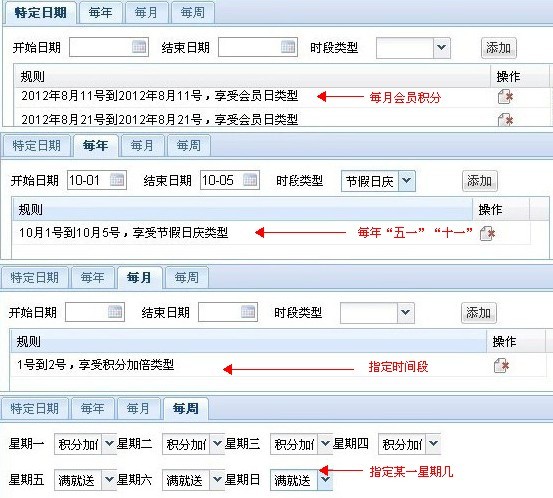Open the 星期日 满就送 dropdown
The height and width of the screenshot is (498, 553).
click(325, 480)
